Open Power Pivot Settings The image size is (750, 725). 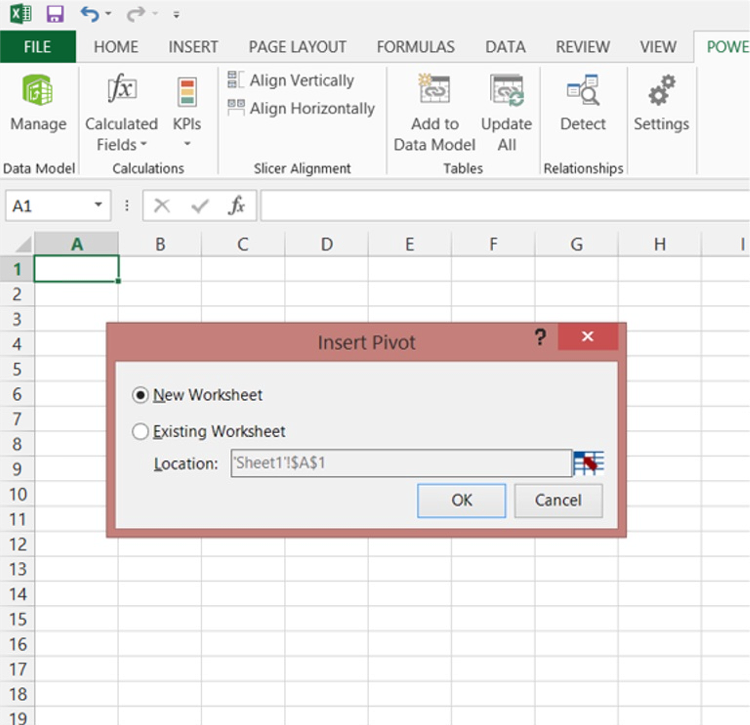(662, 103)
